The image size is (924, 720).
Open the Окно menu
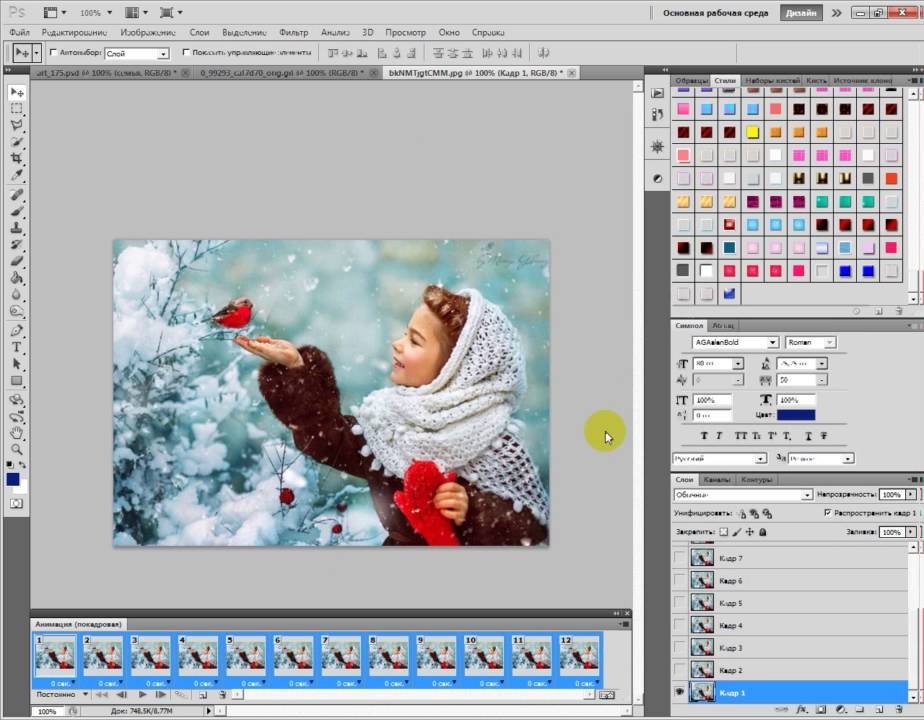(x=448, y=32)
